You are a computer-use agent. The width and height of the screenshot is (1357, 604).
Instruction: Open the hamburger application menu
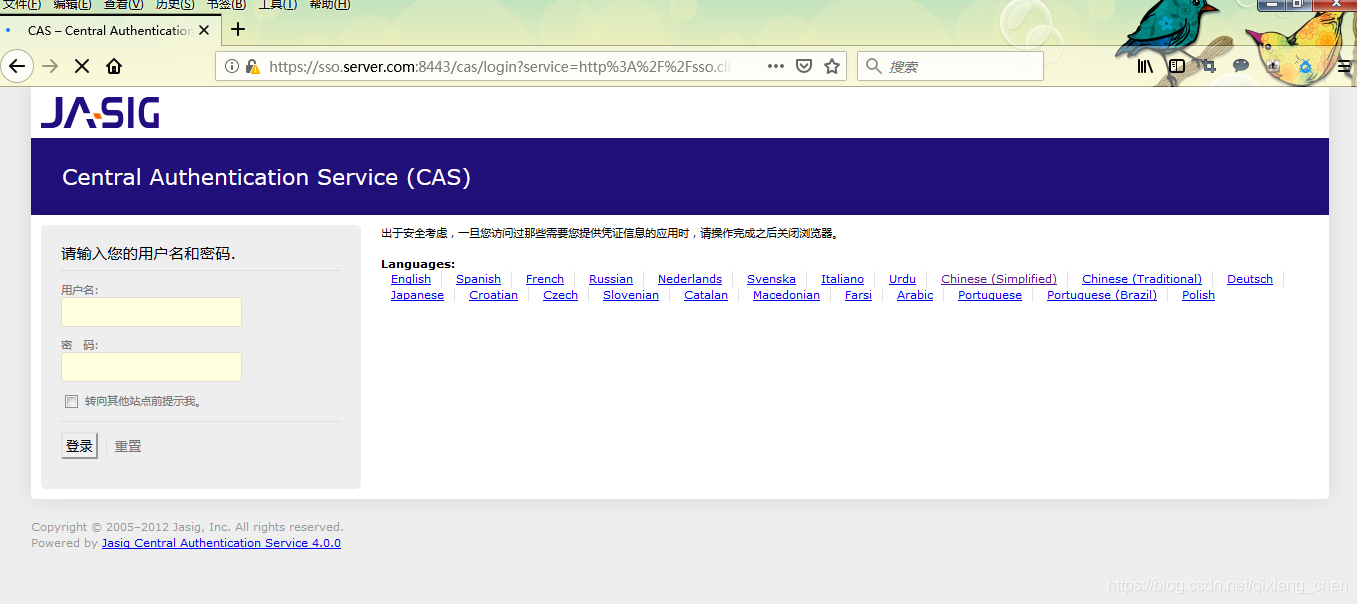tap(1346, 66)
